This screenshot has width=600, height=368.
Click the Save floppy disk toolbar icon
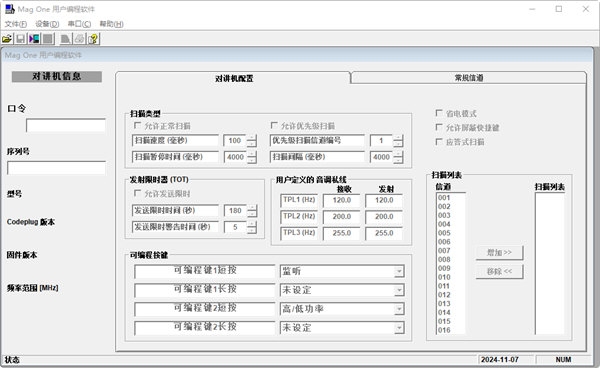tap(21, 39)
